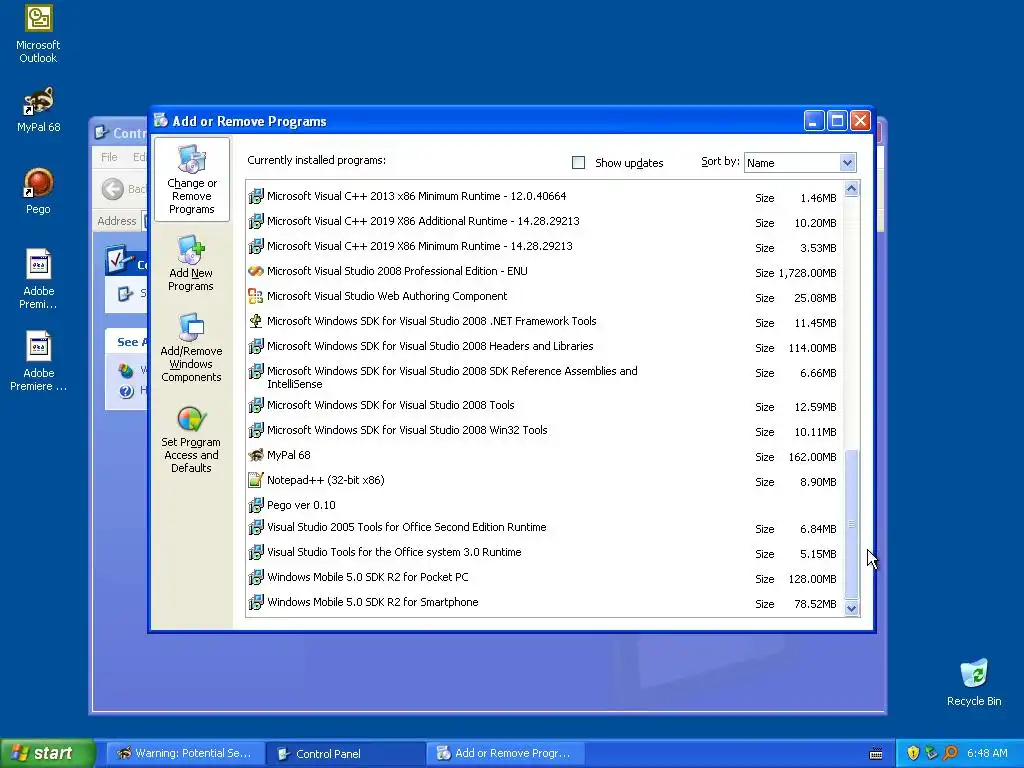
Task: Click SDK Reference Assemblies entry icon
Action: 256,372
